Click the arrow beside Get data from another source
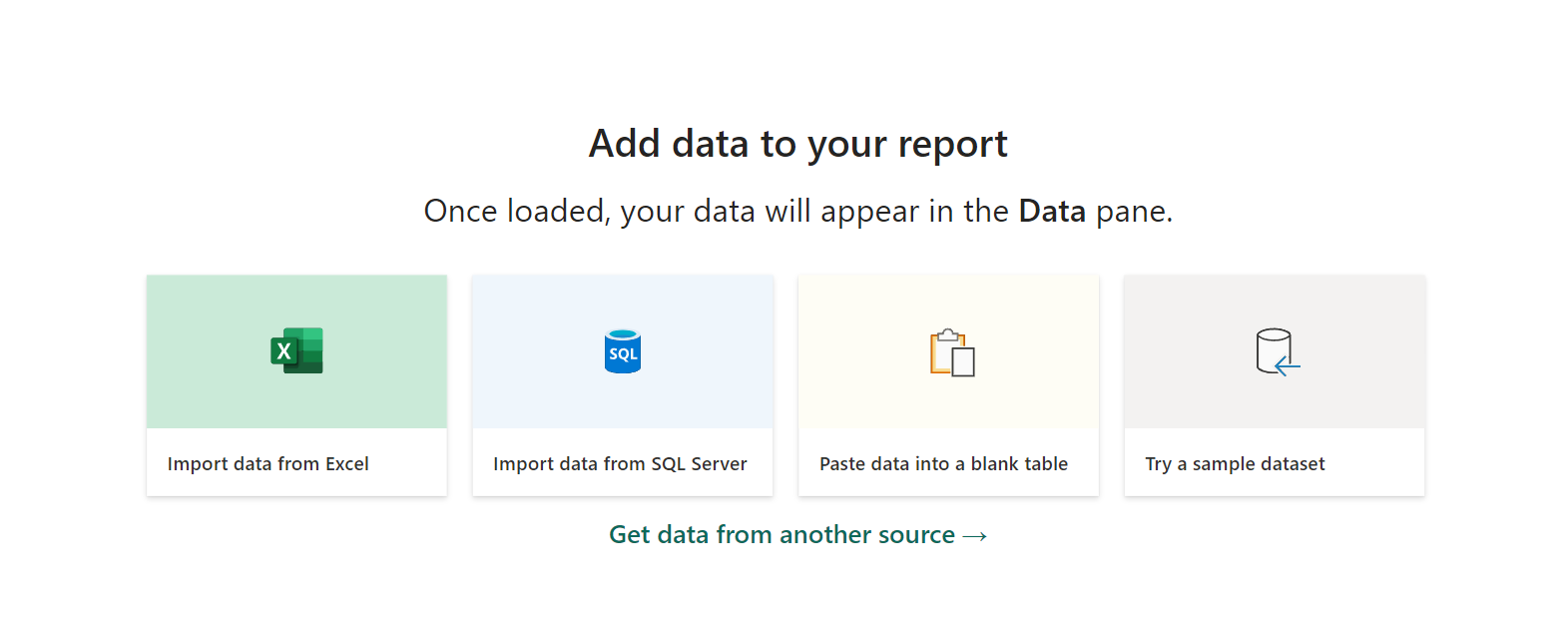The width and height of the screenshot is (1568, 633). point(975,536)
